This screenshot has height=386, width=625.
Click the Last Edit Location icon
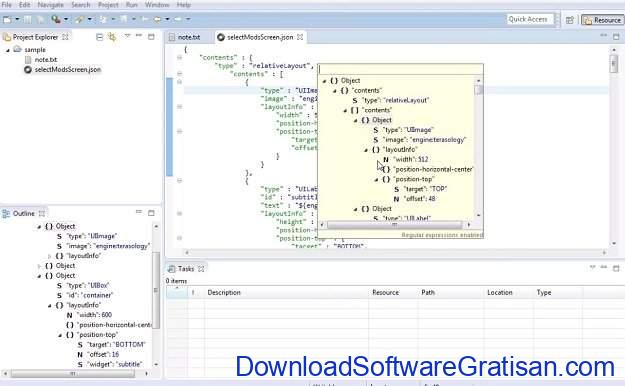(x=145, y=19)
